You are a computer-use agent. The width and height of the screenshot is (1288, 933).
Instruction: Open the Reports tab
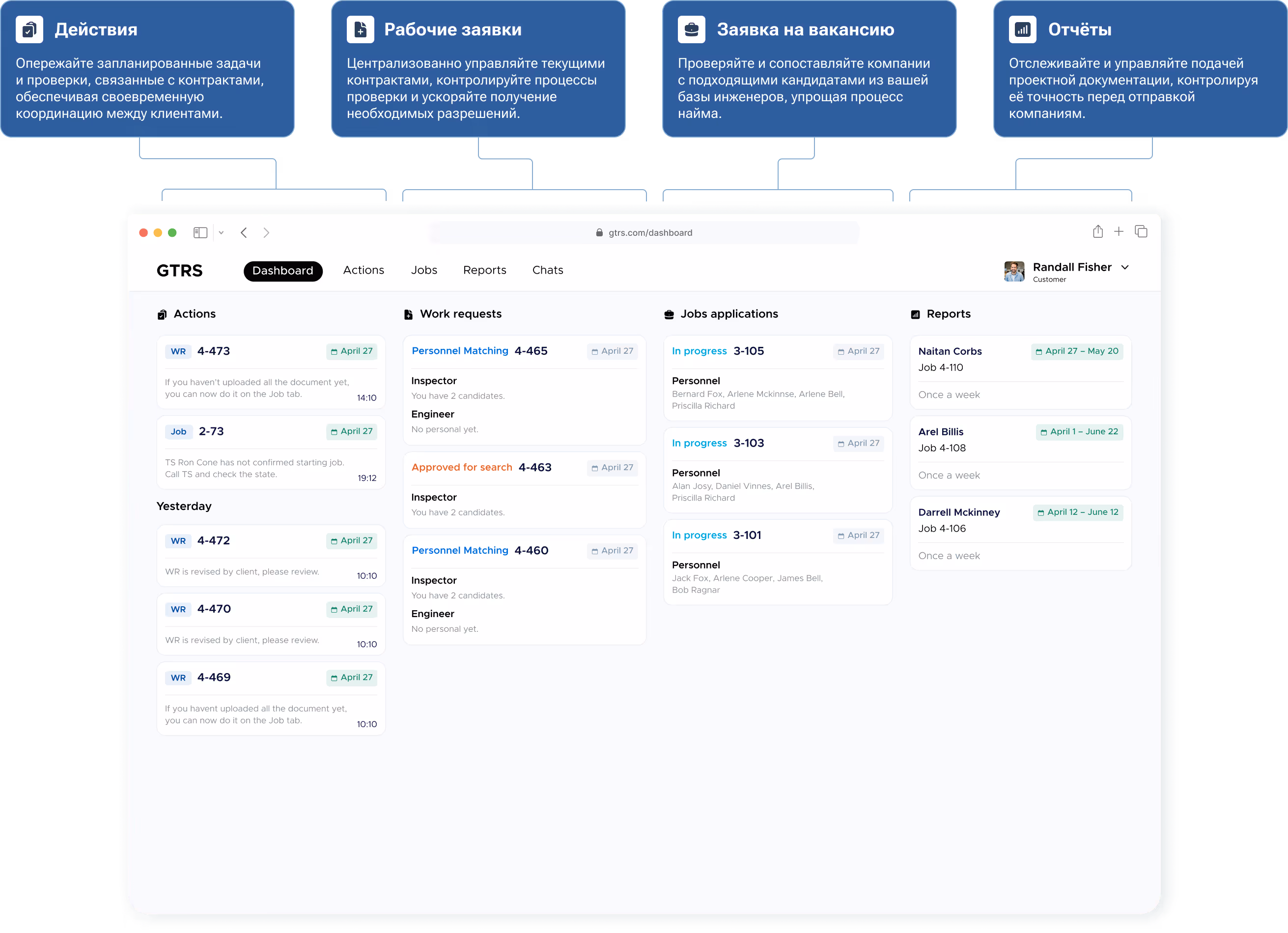[484, 270]
